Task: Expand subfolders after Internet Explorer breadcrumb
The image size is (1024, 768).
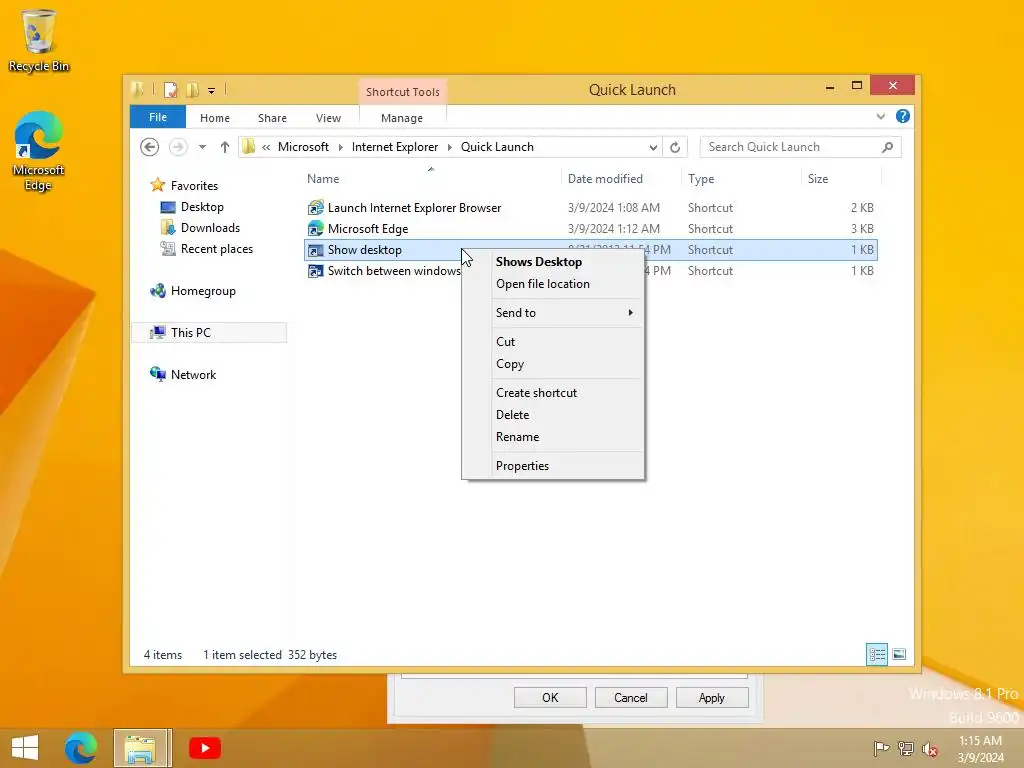Action: pyautogui.click(x=449, y=147)
